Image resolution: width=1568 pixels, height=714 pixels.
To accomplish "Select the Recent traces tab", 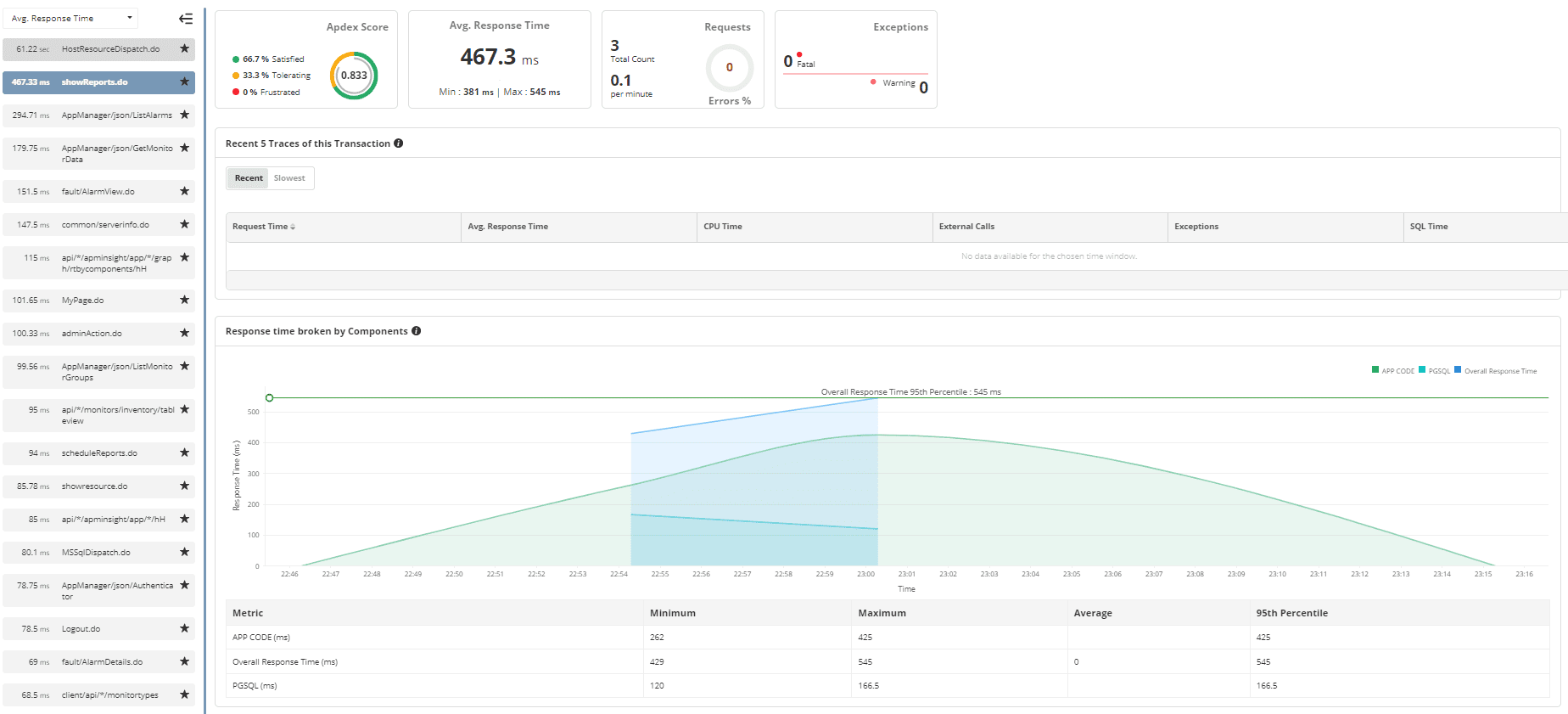I will click(x=249, y=178).
